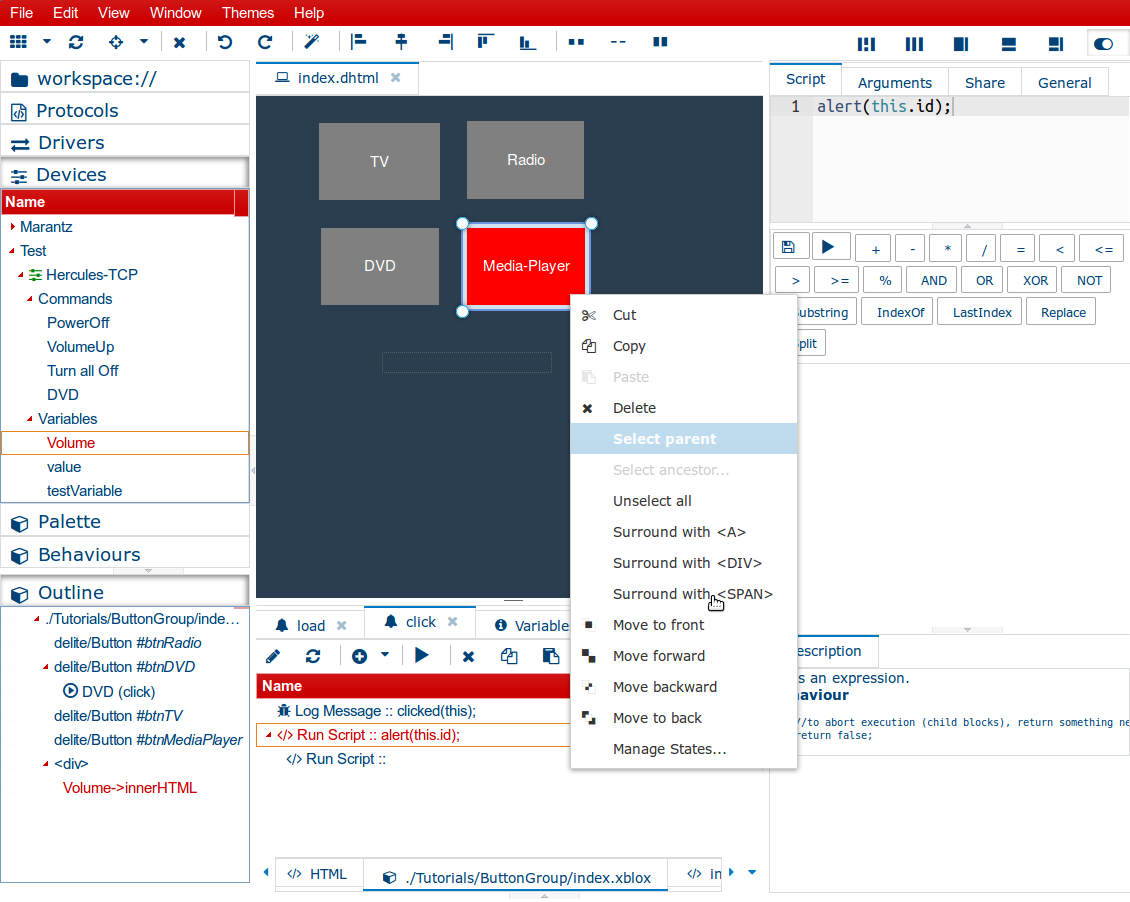The height and width of the screenshot is (902, 1130).
Task: Choose Move to front in context menu
Action: pyautogui.click(x=658, y=625)
